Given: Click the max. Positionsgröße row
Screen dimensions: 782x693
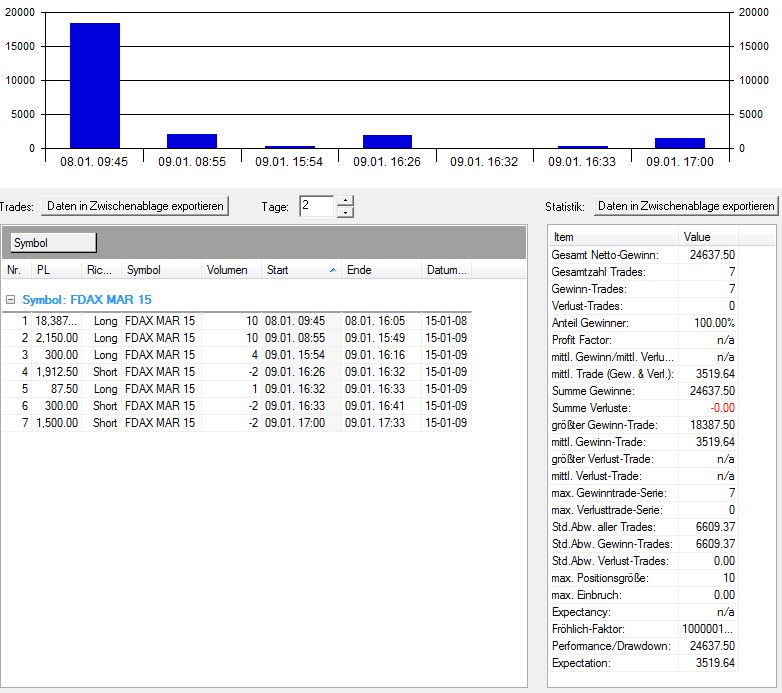Looking at the screenshot, I should [643, 577].
